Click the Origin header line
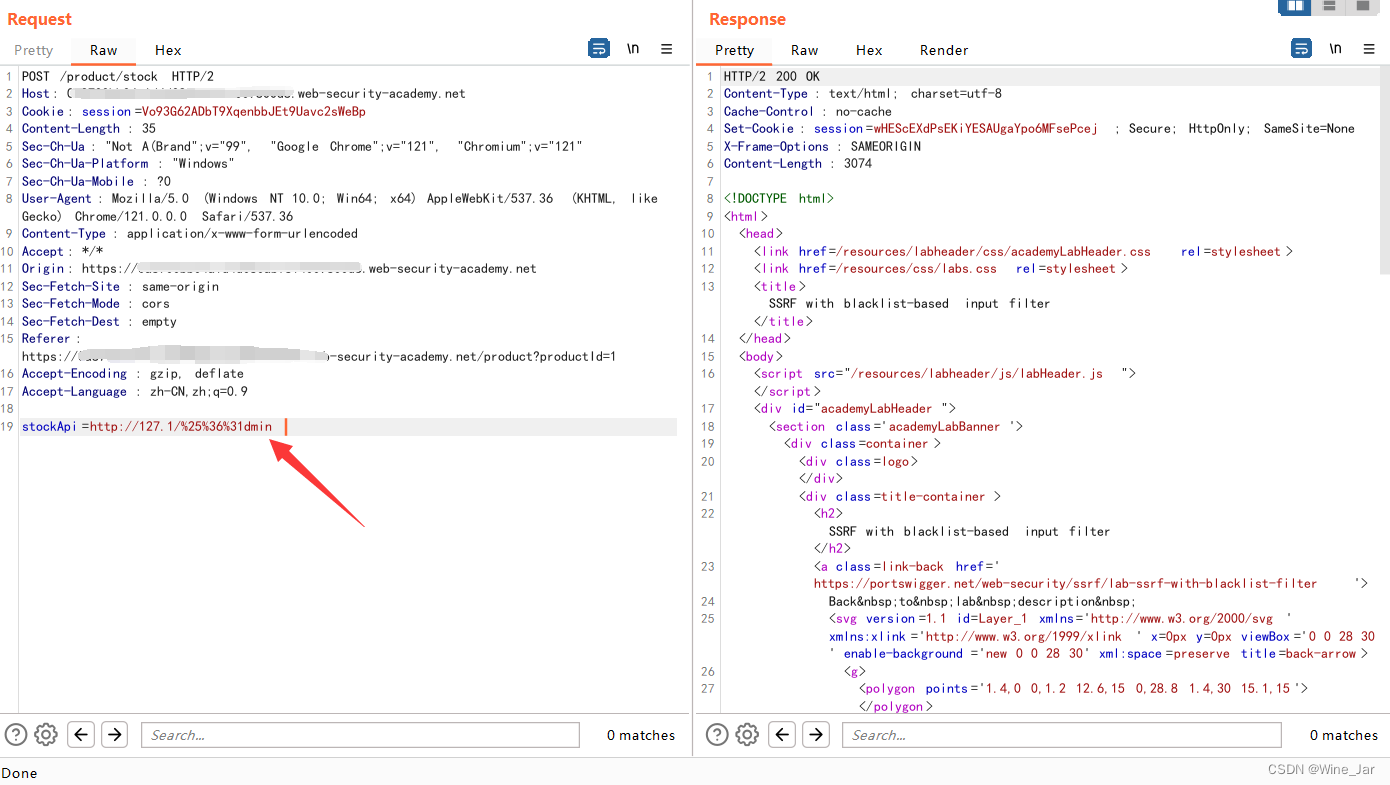Screen dimensions: 1390x785 coord(279,269)
